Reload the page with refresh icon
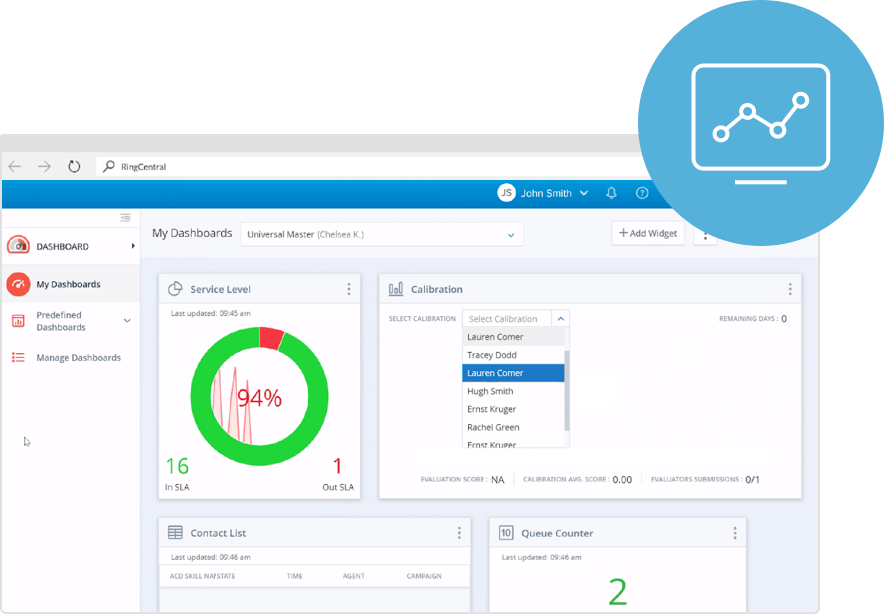Screen dimensions: 884x614 click(x=74, y=167)
